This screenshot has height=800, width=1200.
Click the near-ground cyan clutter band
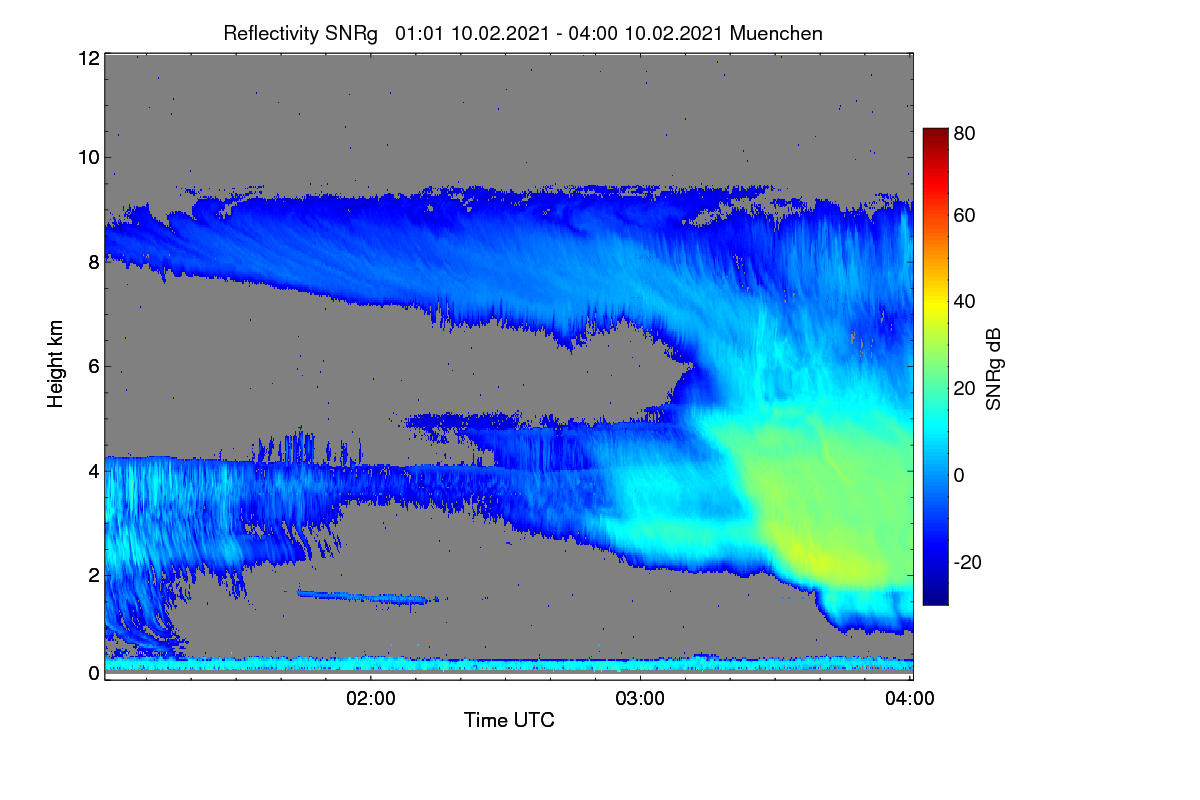click(x=509, y=664)
